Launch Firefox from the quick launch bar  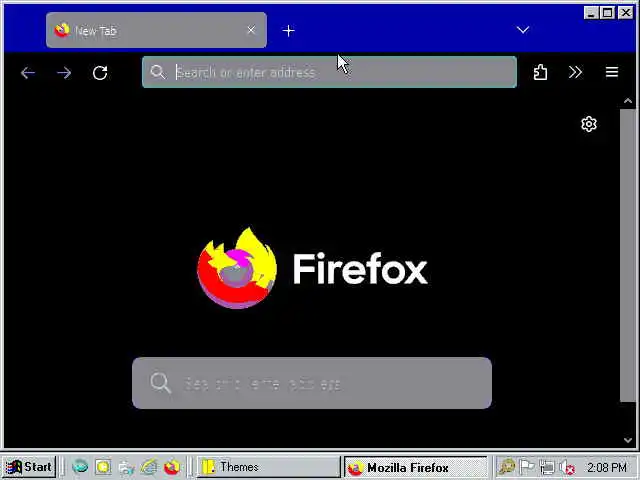coord(172,467)
